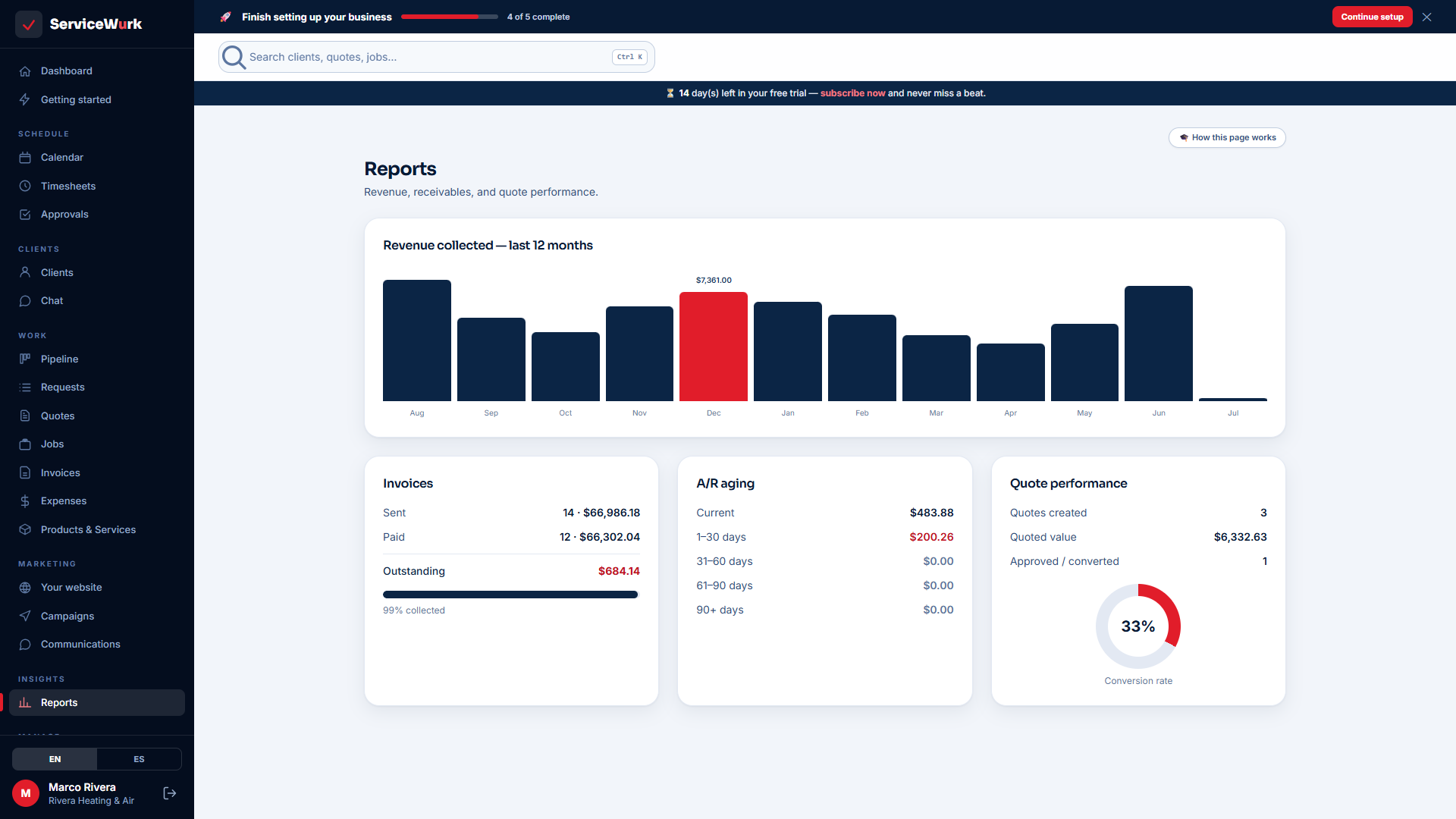Screen dimensions: 1456x819
Task: Click the $7,361.00 bar label
Action: tap(714, 280)
